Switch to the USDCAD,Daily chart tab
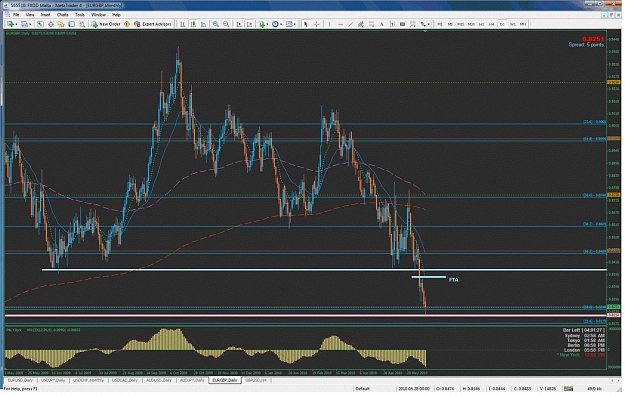The image size is (625, 395). point(125,381)
